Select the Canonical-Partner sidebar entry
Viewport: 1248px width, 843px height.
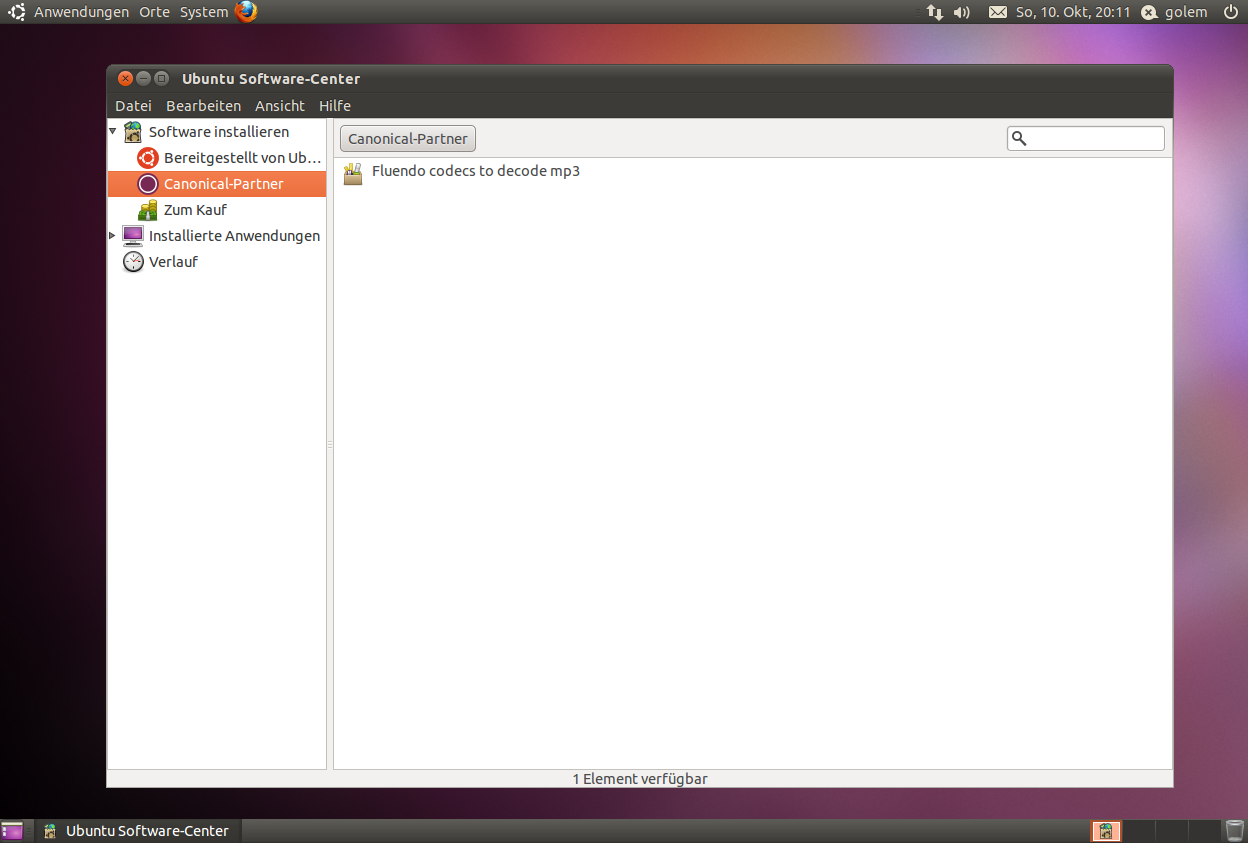[217, 184]
